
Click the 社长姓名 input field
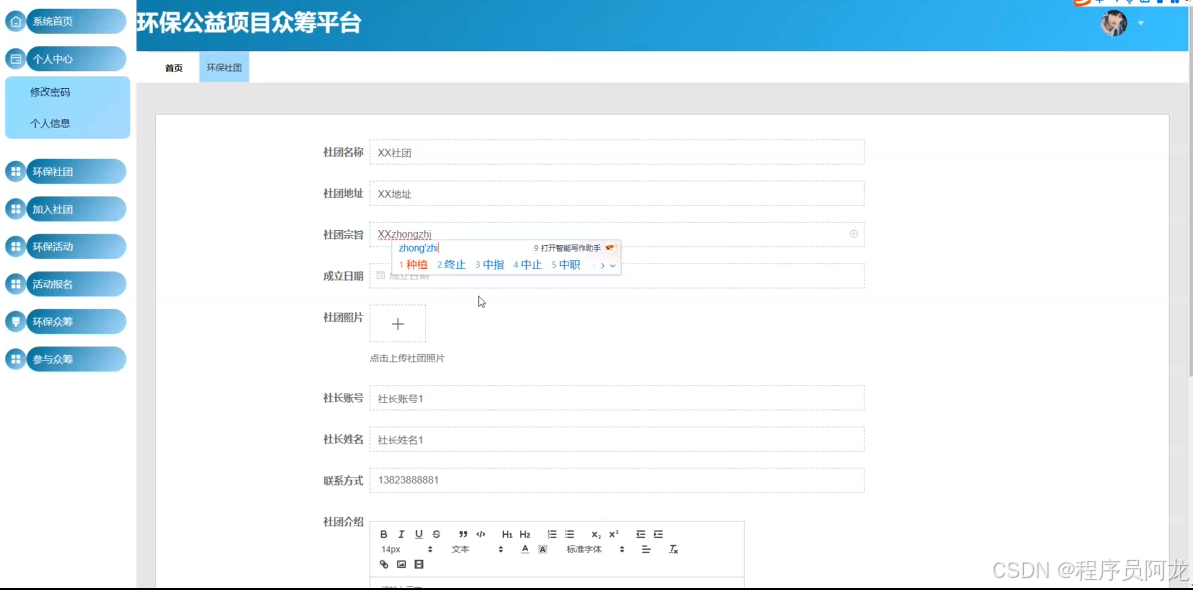click(x=617, y=439)
